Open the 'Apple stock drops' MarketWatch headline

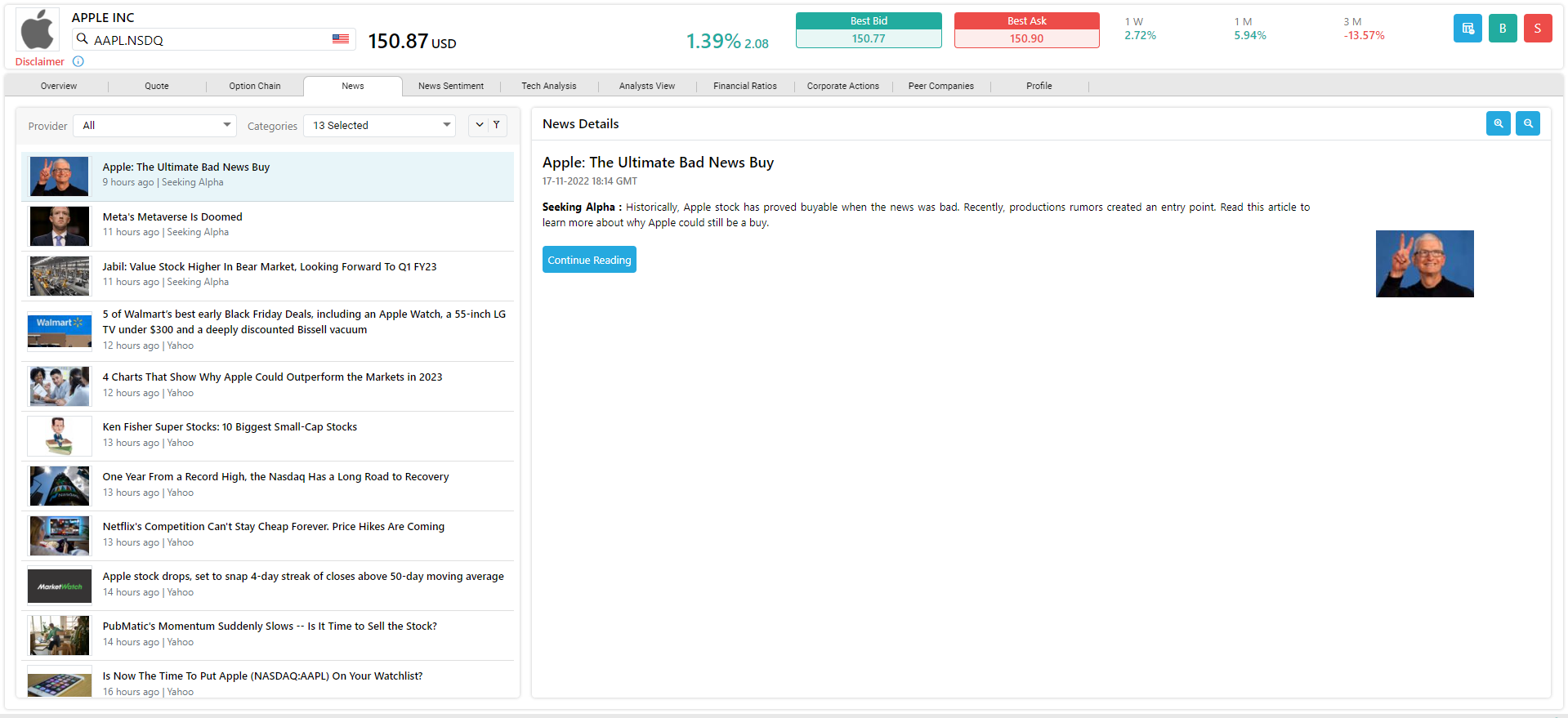click(303, 576)
